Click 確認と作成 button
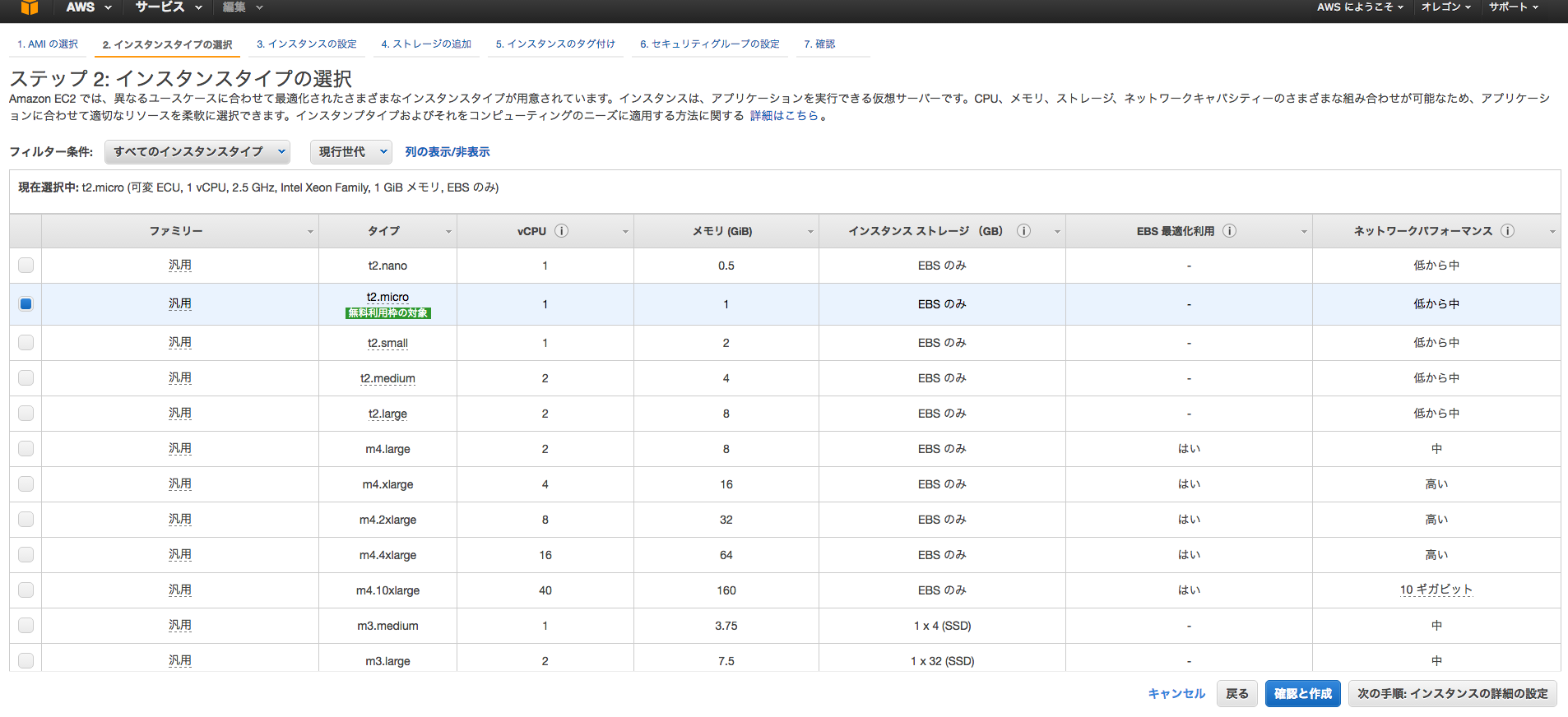 click(x=1303, y=694)
